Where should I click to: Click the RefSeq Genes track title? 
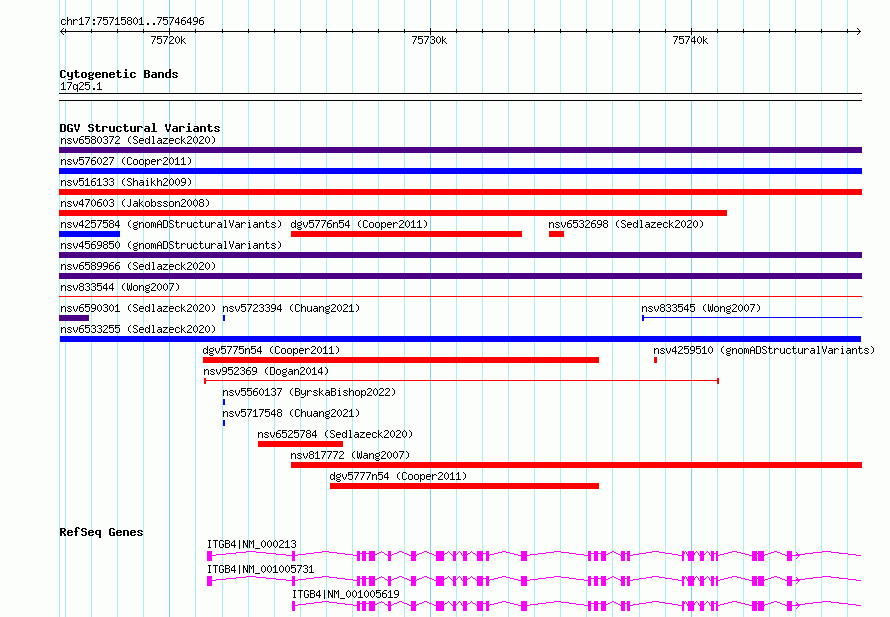coord(101,532)
